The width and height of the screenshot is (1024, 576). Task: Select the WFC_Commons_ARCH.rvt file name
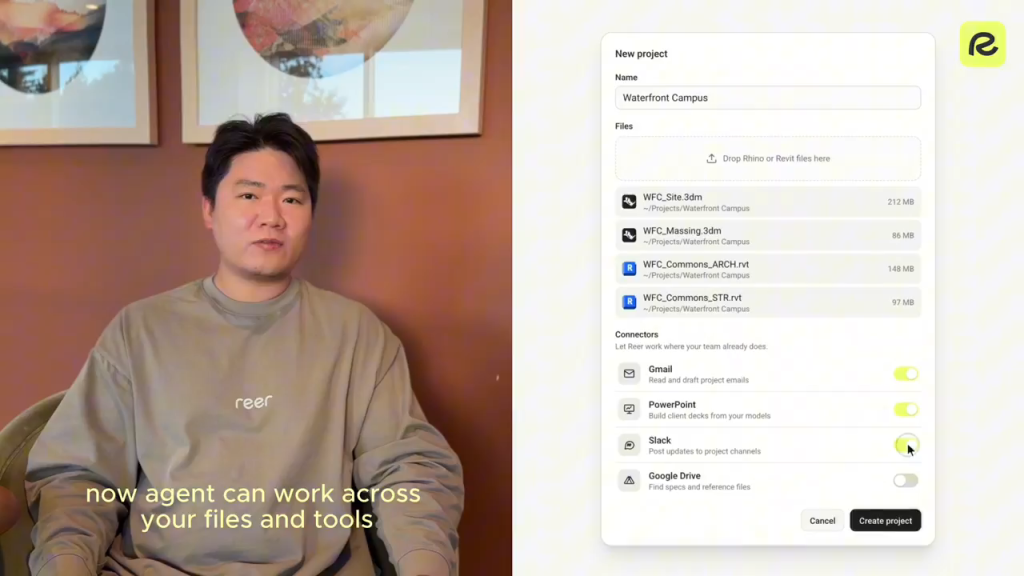coord(696,264)
